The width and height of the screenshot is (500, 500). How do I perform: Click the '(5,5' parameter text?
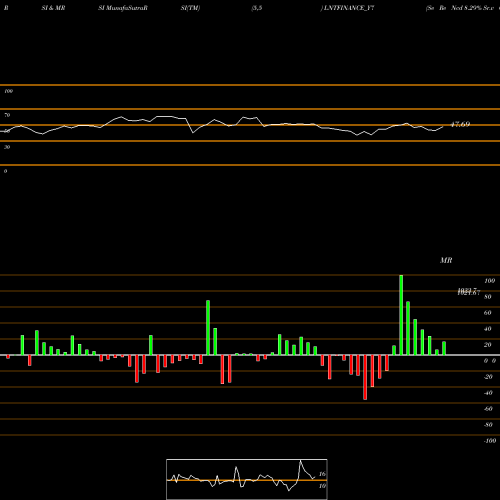click(x=257, y=8)
